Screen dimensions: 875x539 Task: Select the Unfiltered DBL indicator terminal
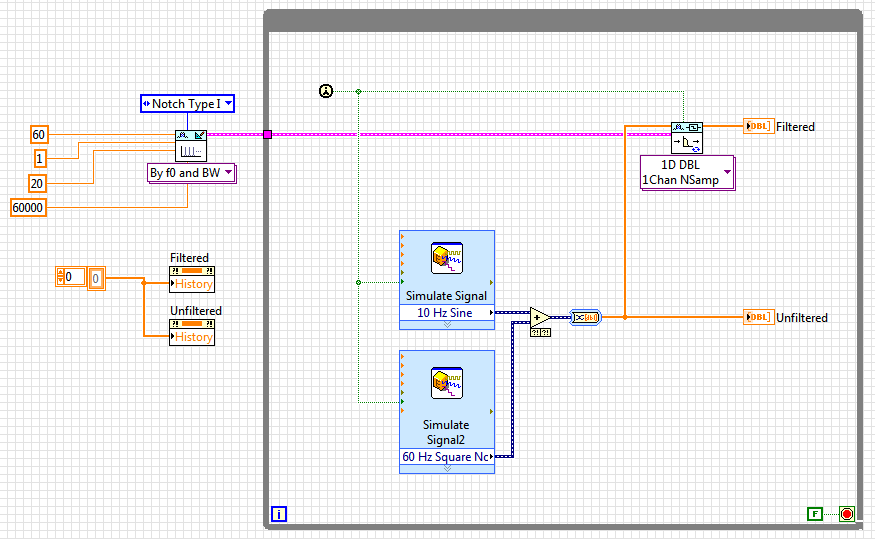click(758, 317)
